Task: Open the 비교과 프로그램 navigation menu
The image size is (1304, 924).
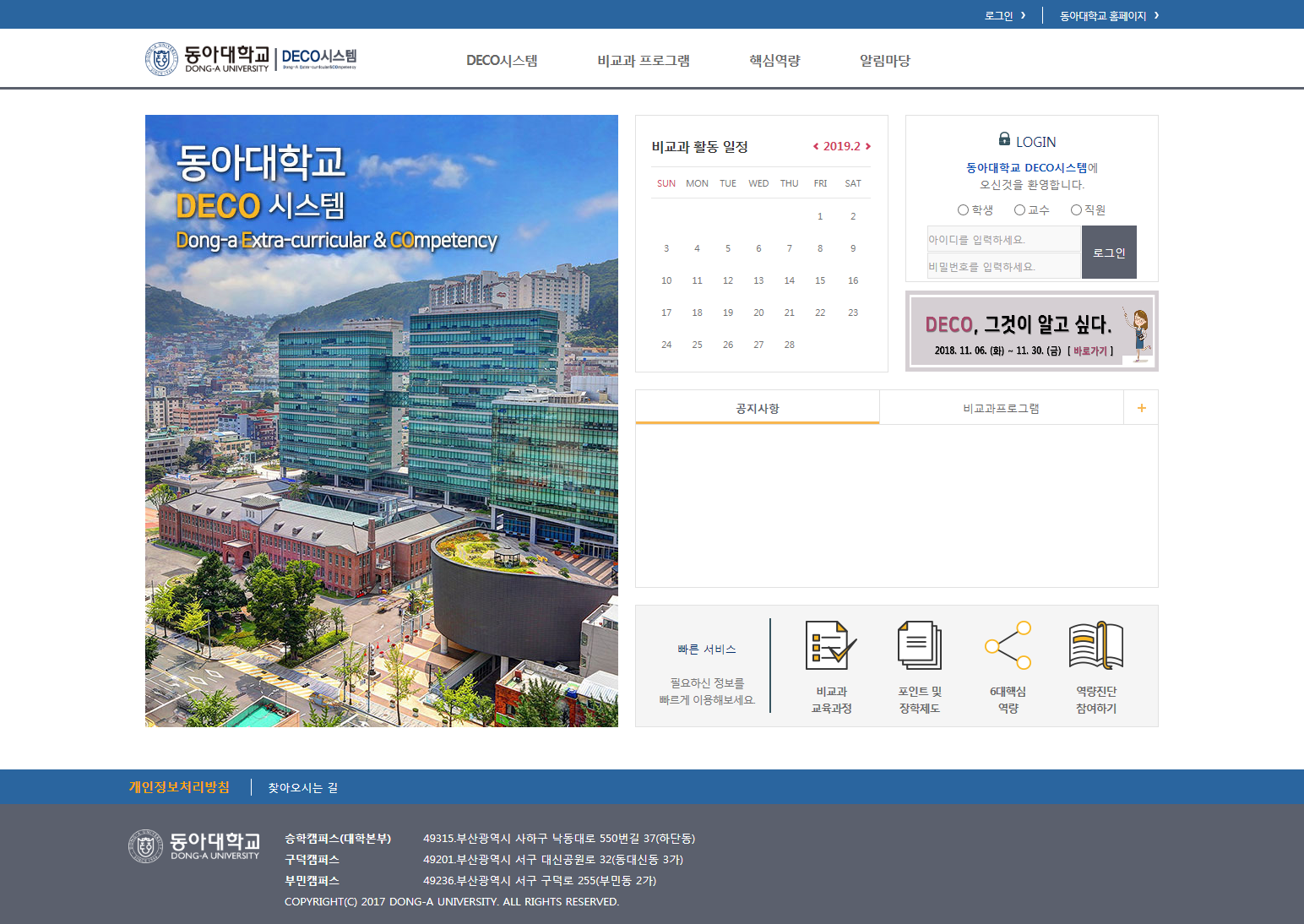Action: [644, 61]
